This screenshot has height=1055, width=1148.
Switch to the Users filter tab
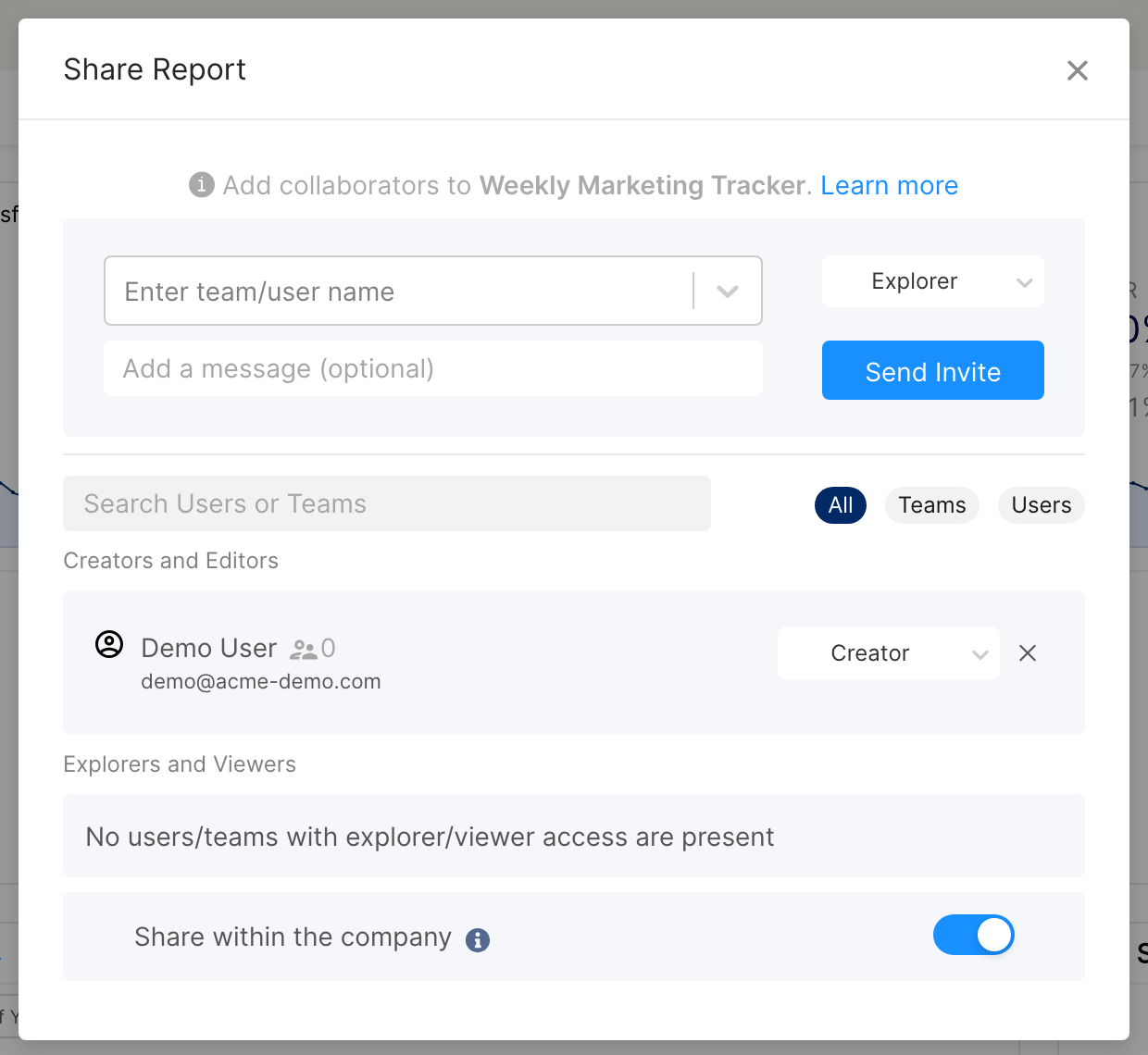1041,505
